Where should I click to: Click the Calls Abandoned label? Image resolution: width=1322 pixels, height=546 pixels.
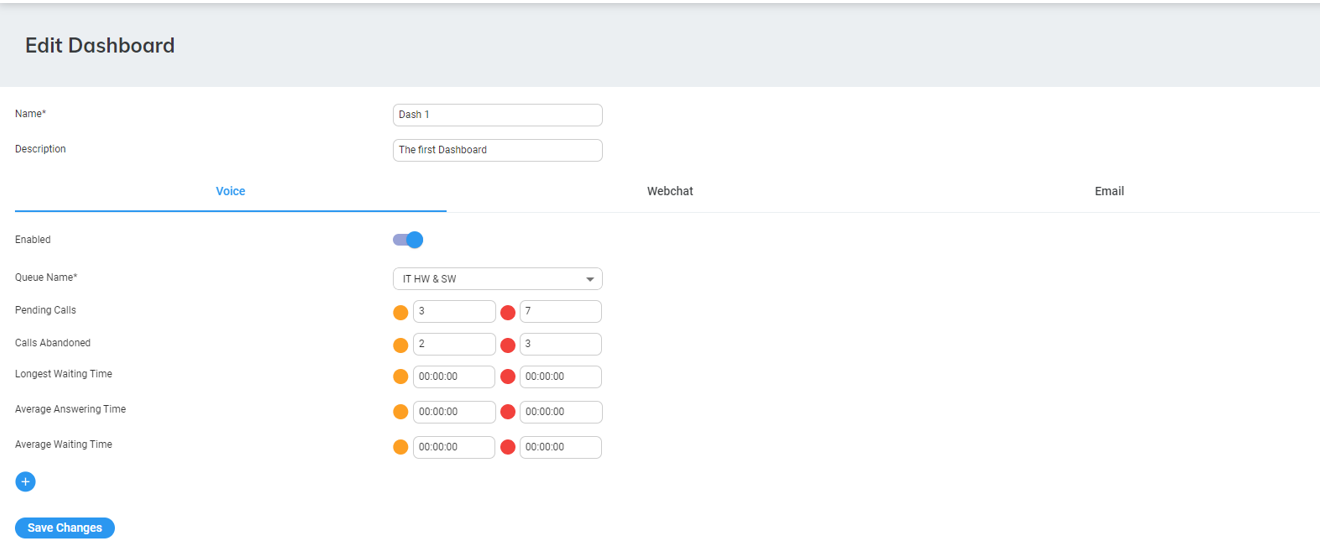[x=53, y=343]
